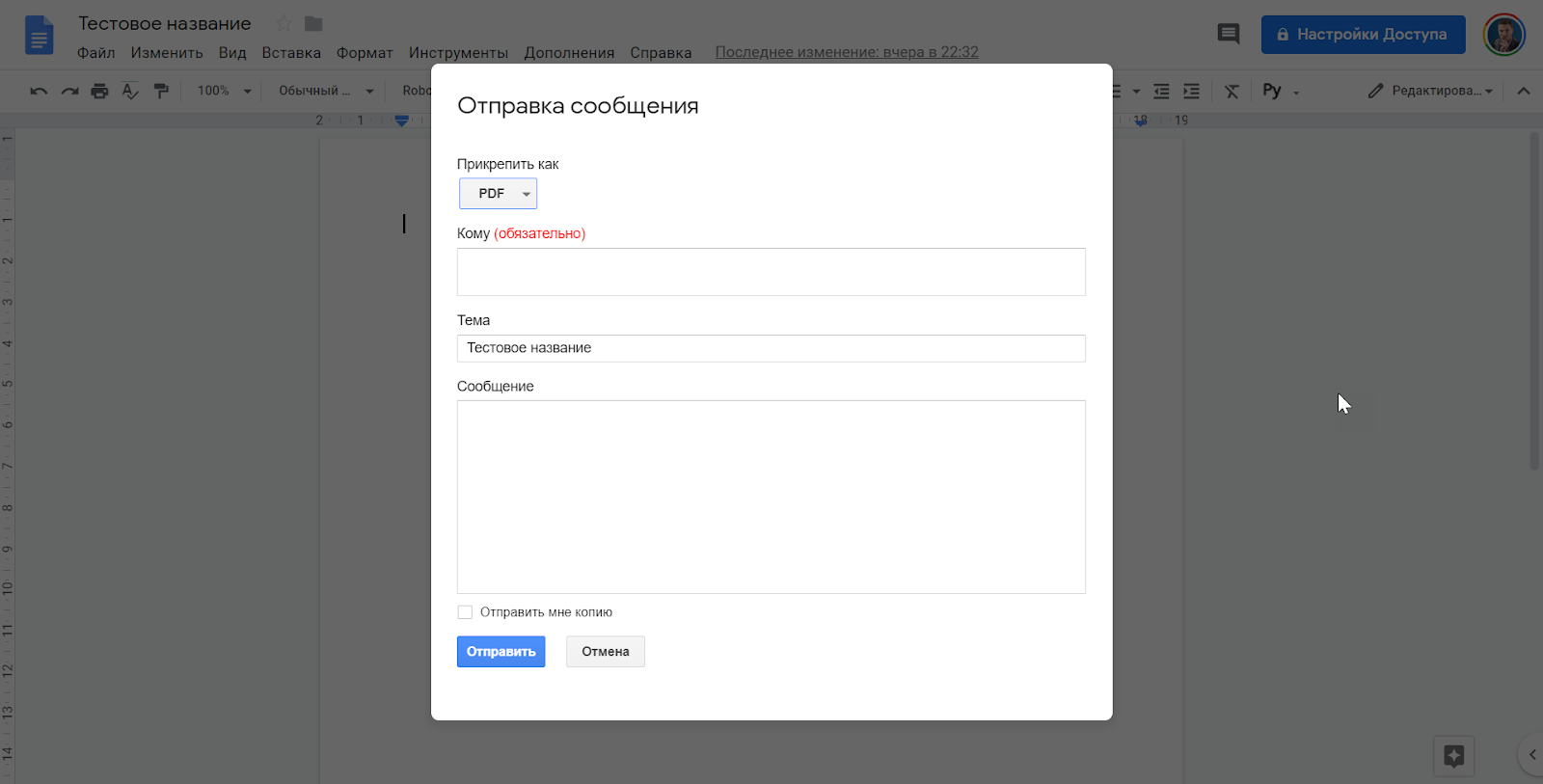Click increase indent icon
The height and width of the screenshot is (784, 1543).
point(1192,91)
